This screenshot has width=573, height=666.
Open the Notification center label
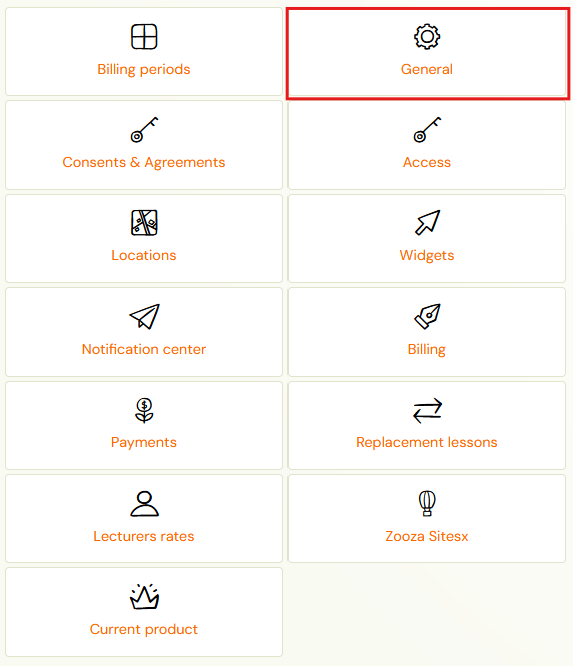144,349
